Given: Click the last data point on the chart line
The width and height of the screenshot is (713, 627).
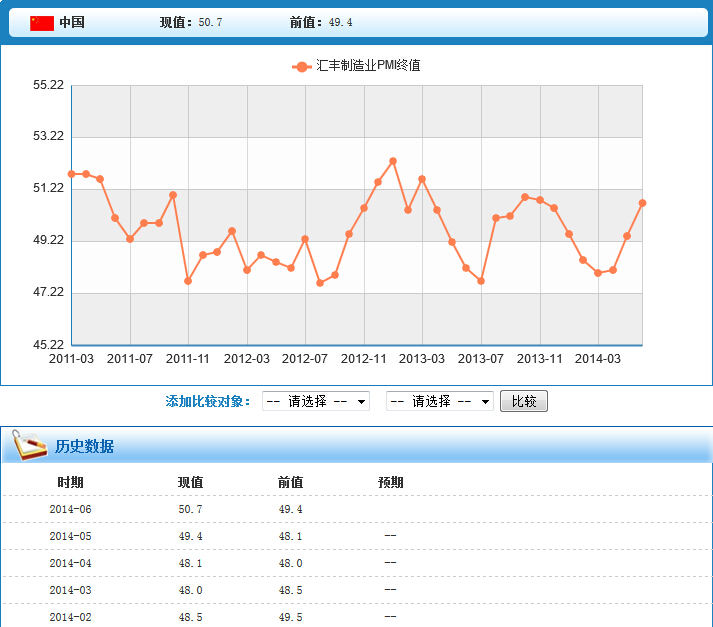Looking at the screenshot, I should tap(642, 203).
